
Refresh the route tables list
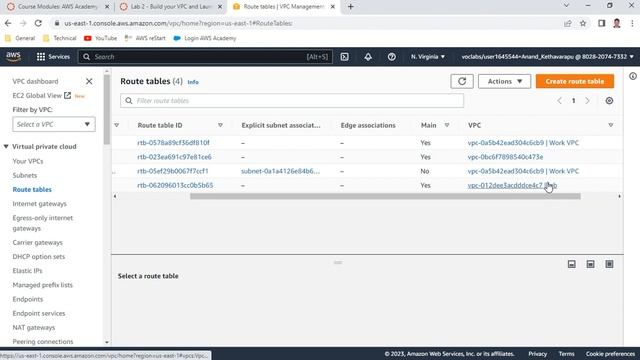click(x=462, y=81)
